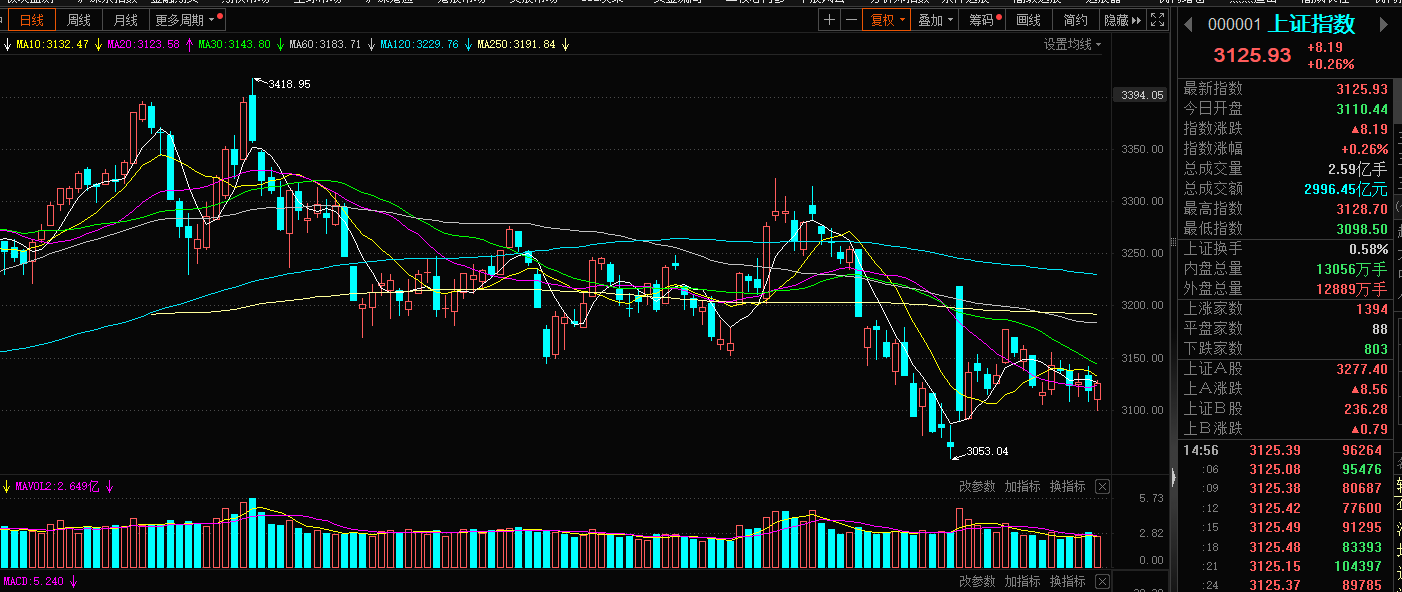Click 总成交额 value 2996.45亿元
1402x592 pixels.
coord(1346,189)
